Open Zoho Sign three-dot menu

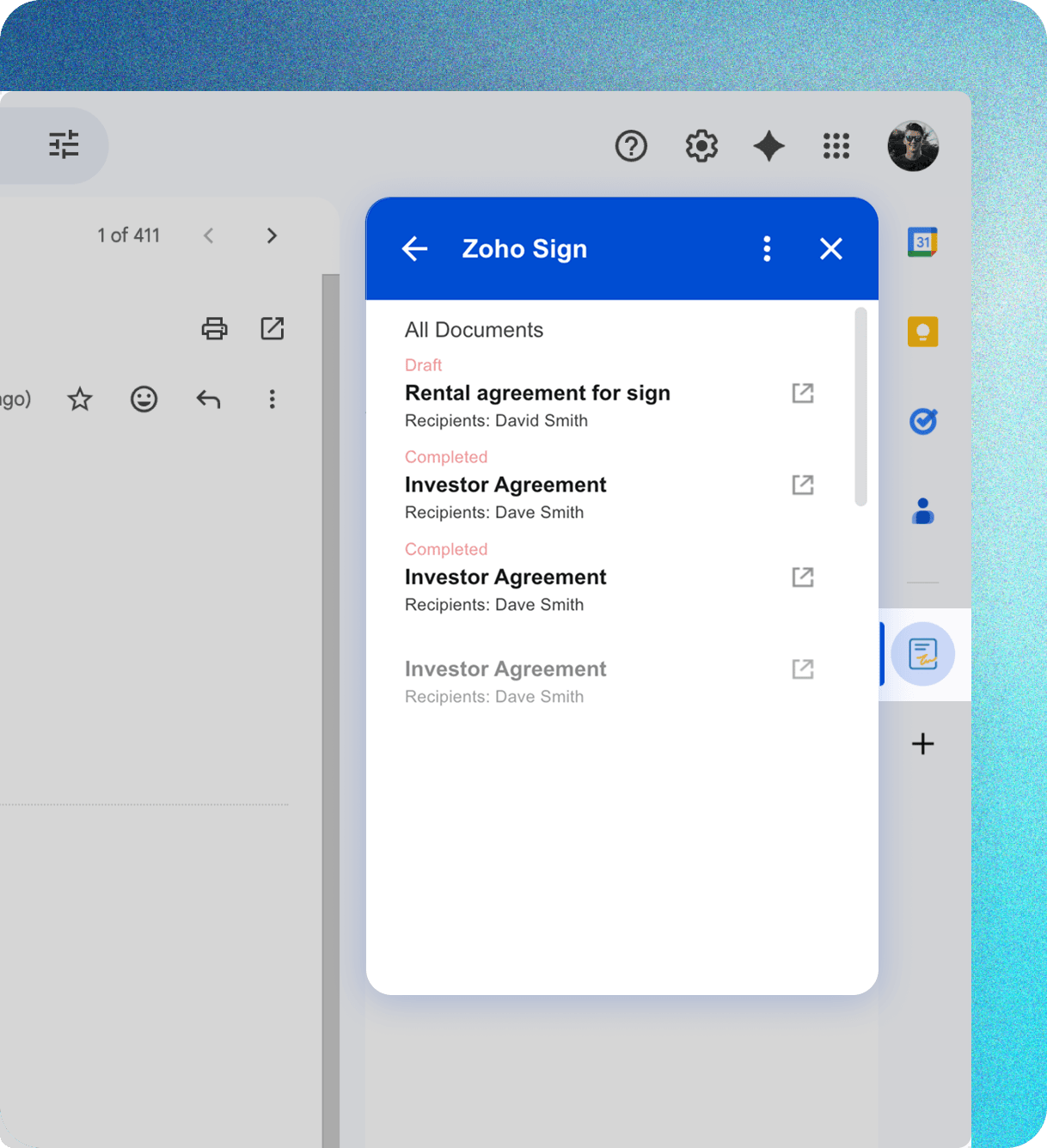pyautogui.click(x=767, y=249)
